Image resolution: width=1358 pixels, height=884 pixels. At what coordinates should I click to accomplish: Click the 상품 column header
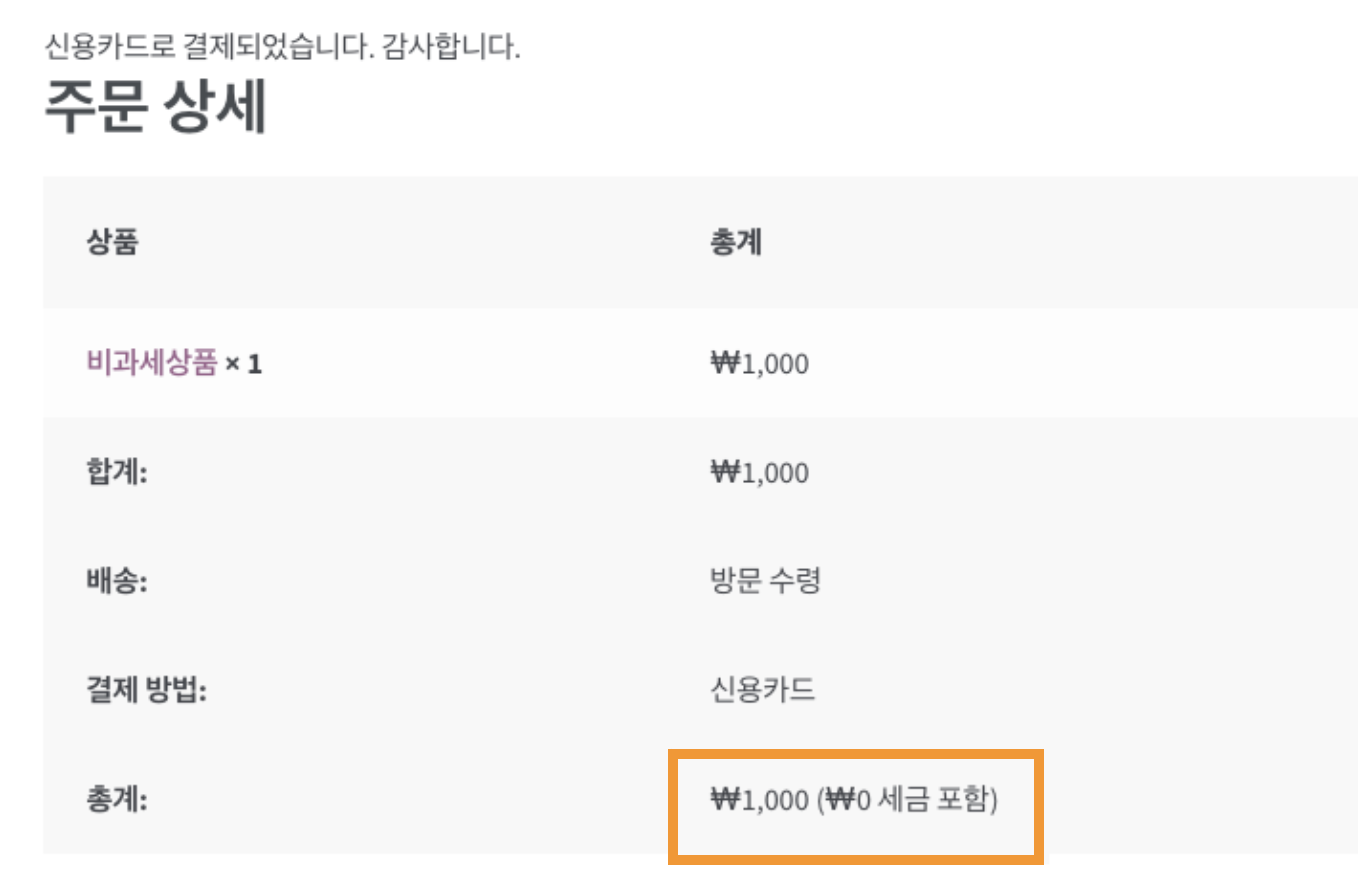click(x=112, y=243)
